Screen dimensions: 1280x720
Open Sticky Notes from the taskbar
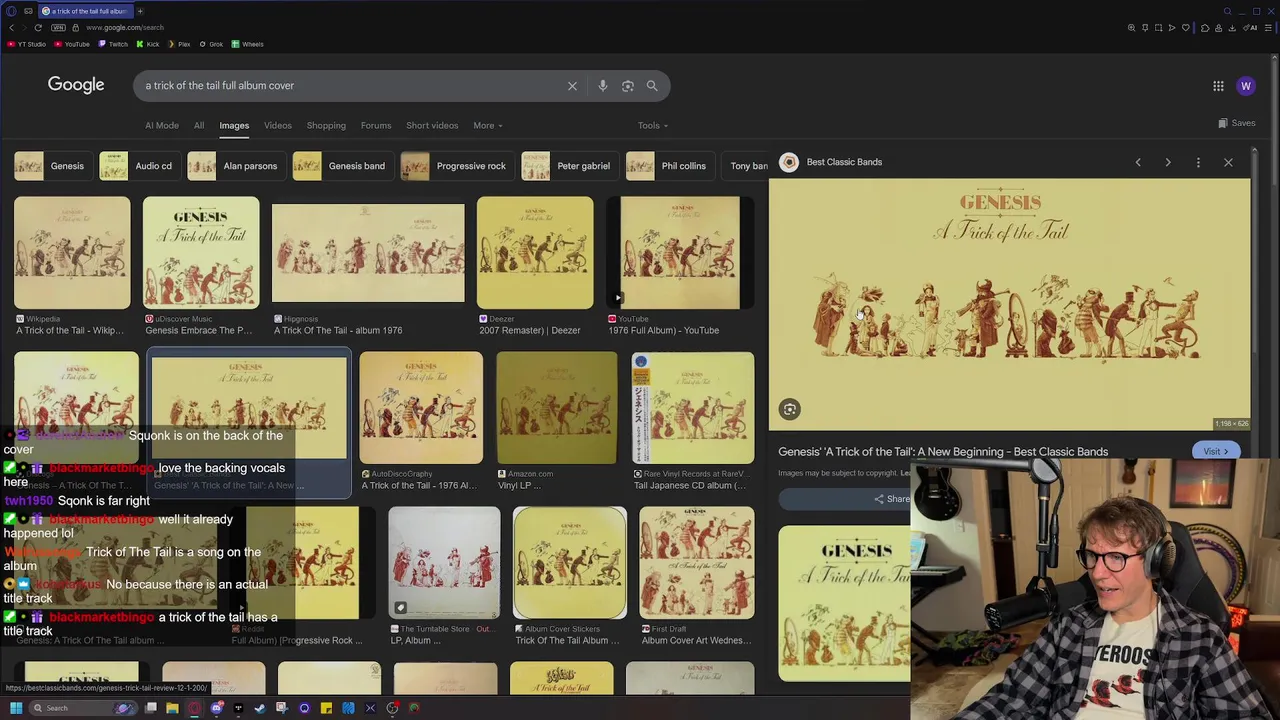[326, 708]
